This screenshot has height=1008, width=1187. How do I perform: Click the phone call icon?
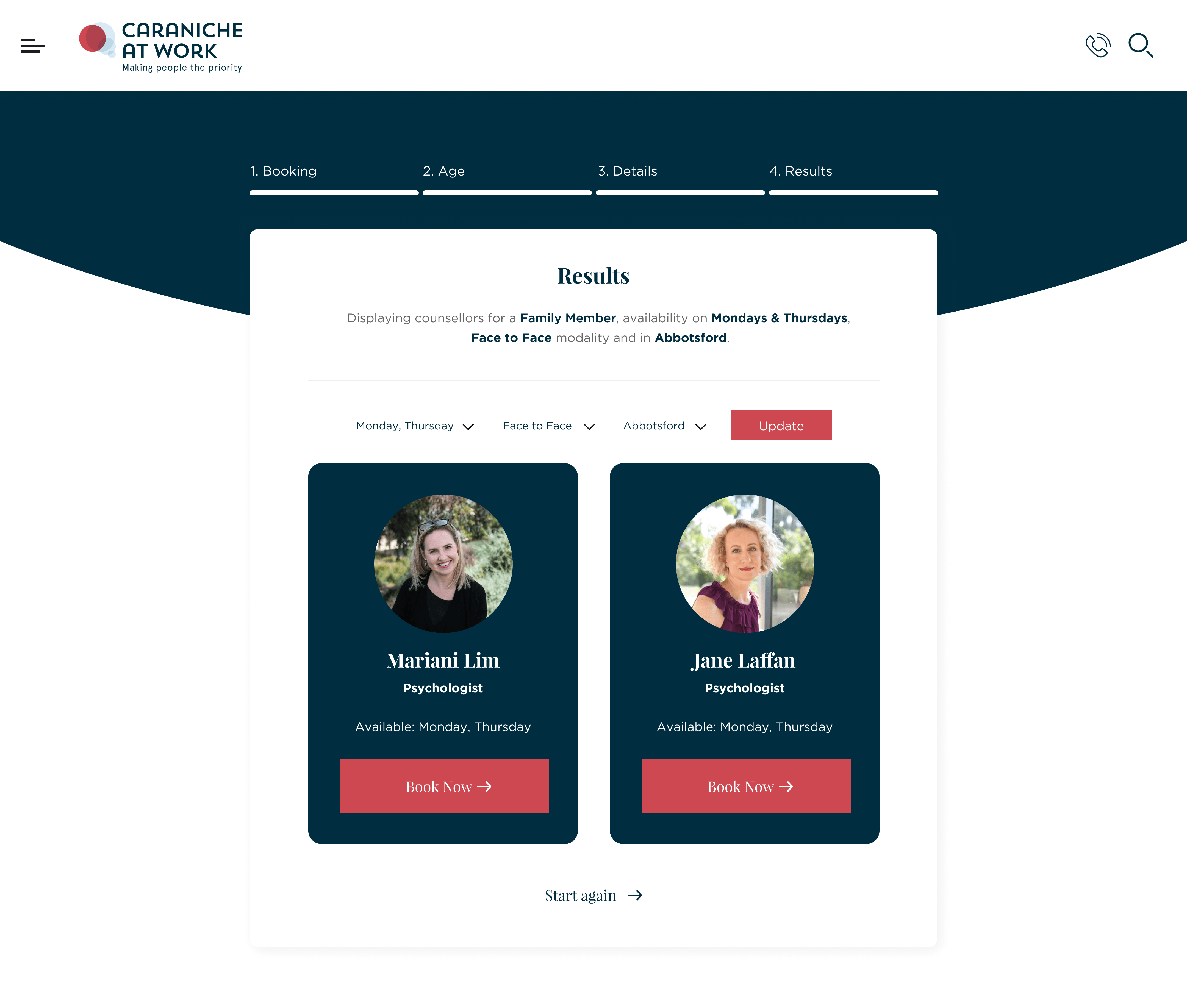(x=1097, y=46)
